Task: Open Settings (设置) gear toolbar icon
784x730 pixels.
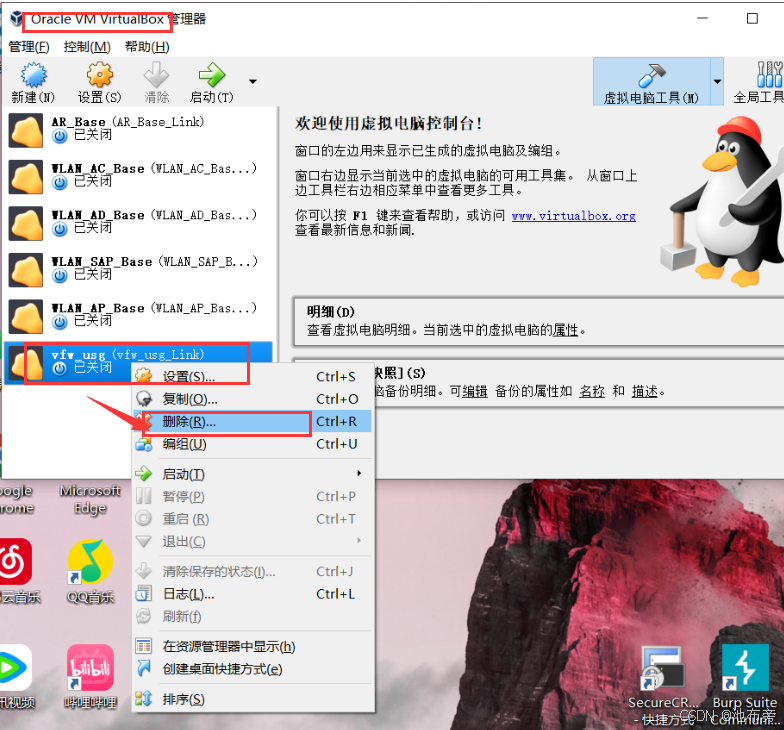Action: 100,75
